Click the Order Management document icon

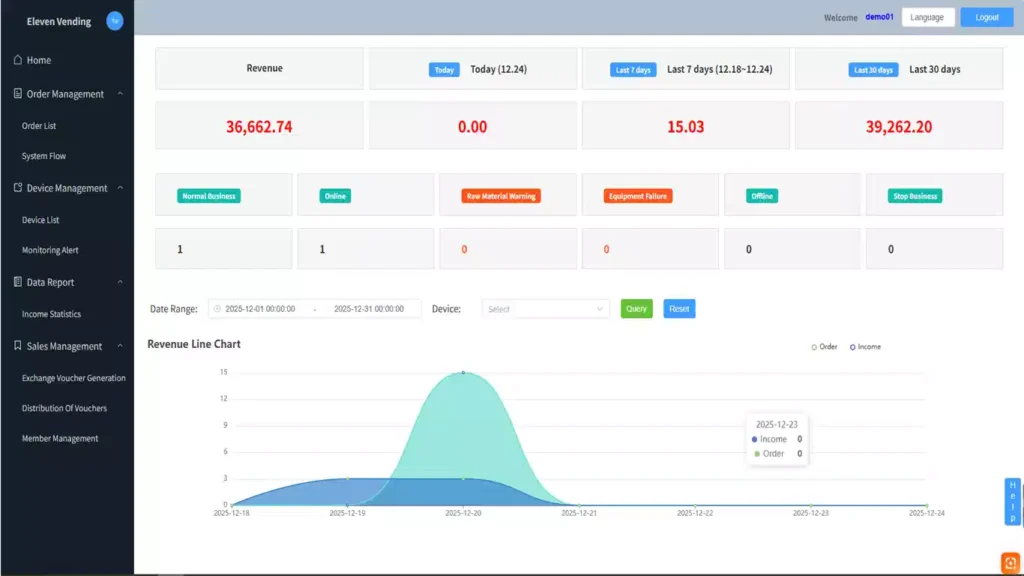[18, 94]
